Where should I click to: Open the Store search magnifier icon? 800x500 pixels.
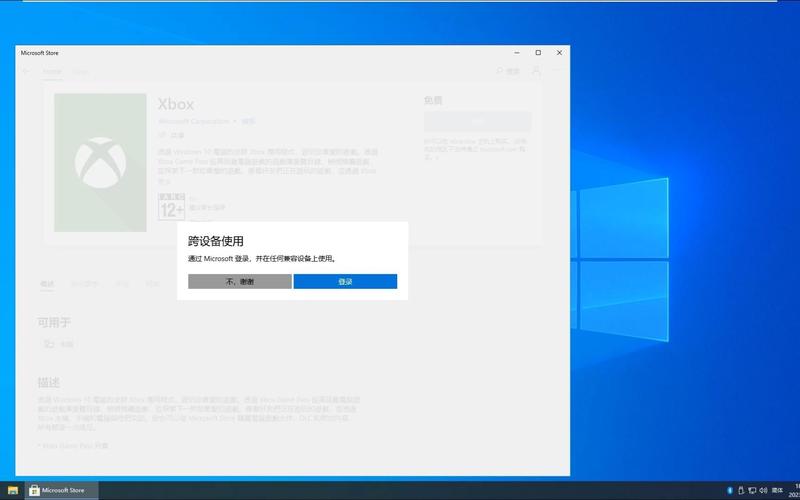pyautogui.click(x=500, y=71)
